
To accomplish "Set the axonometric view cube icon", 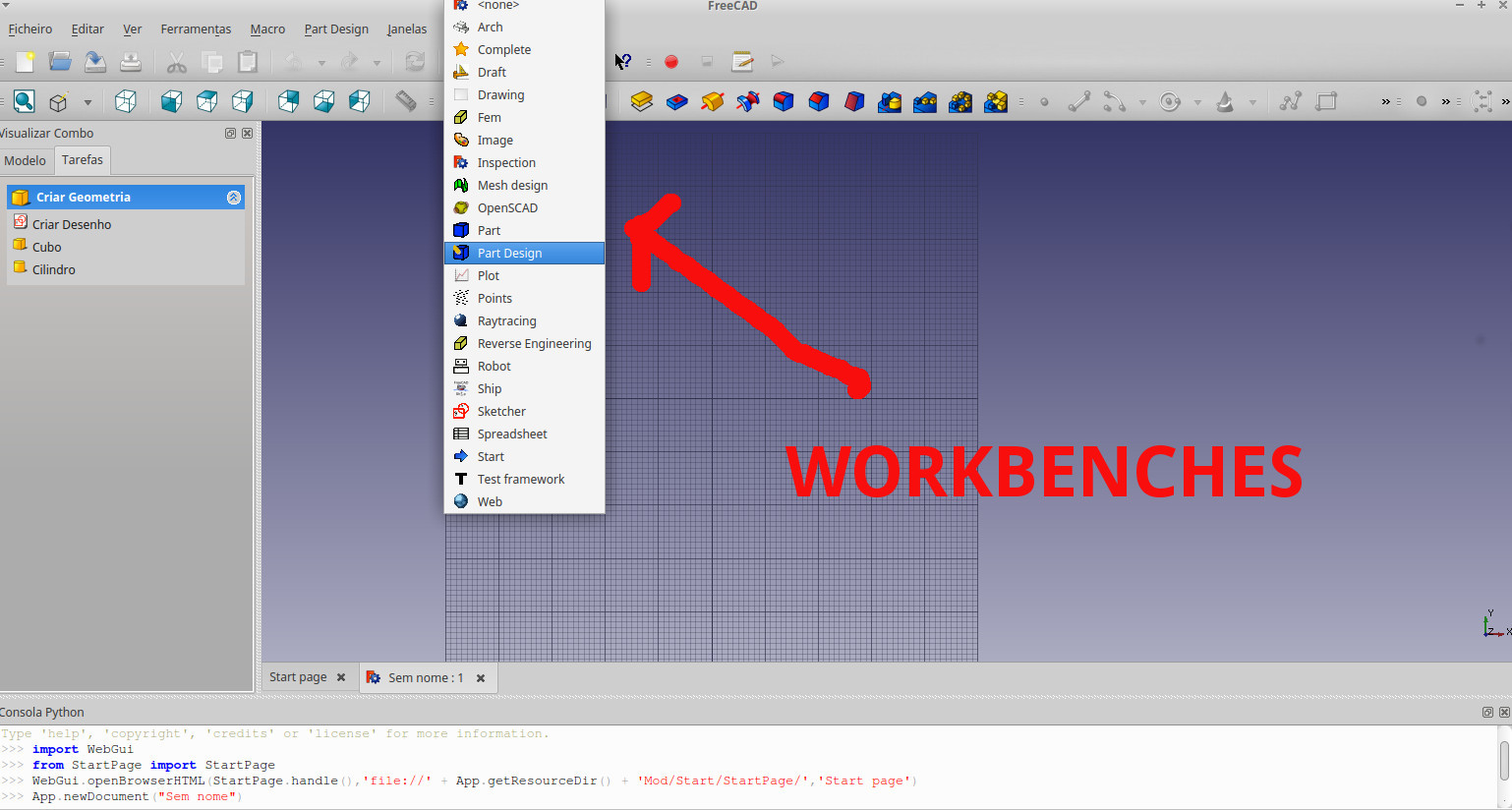I will [x=125, y=101].
